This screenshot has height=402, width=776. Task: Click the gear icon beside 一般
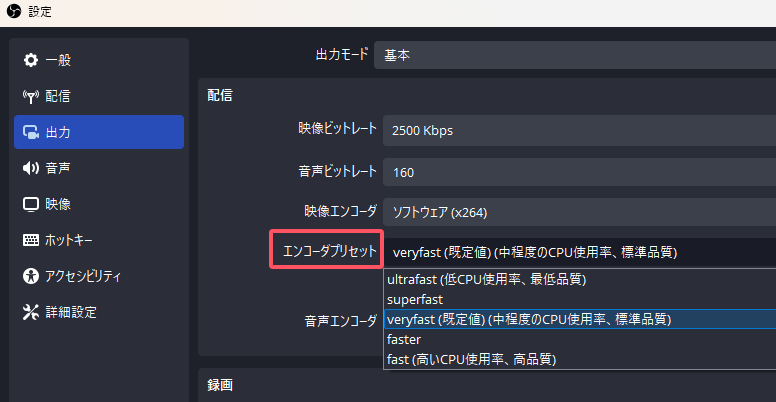30,60
